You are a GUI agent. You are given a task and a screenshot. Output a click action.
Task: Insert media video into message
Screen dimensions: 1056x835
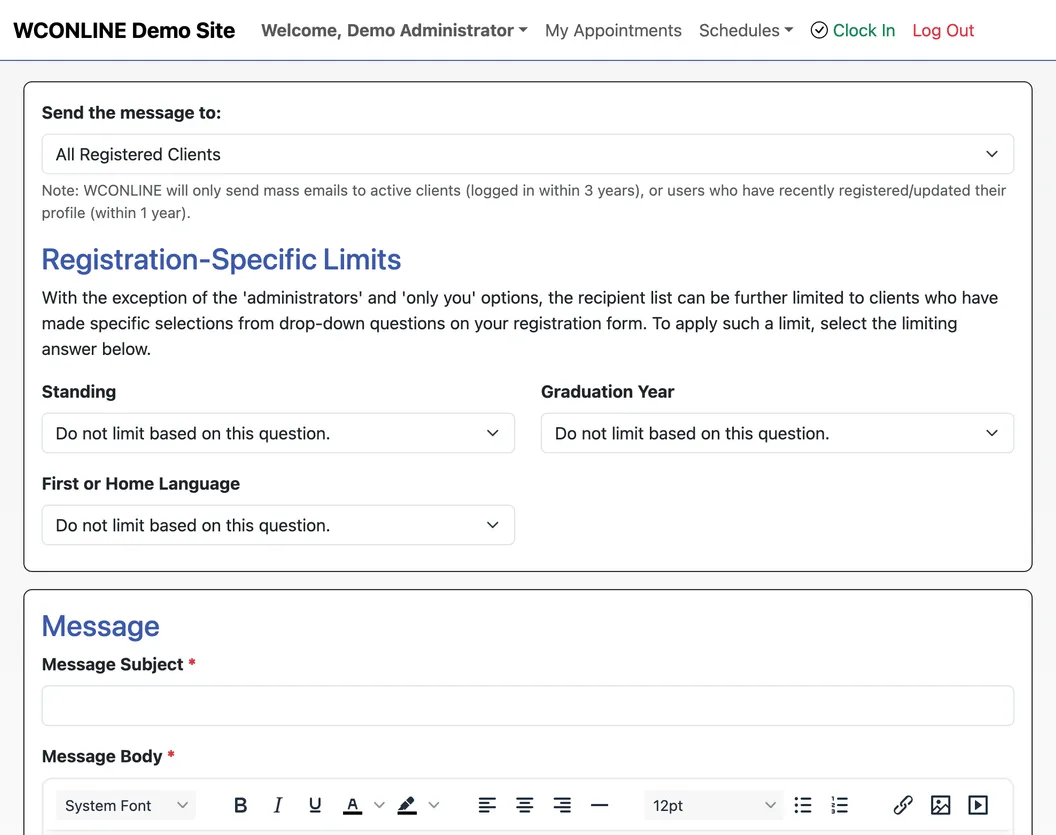(978, 805)
